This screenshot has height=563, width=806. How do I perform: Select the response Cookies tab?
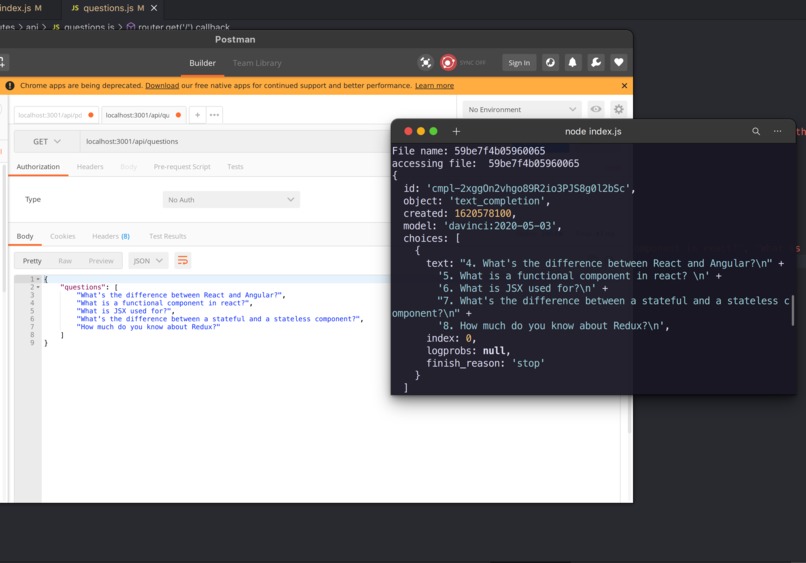[63, 236]
